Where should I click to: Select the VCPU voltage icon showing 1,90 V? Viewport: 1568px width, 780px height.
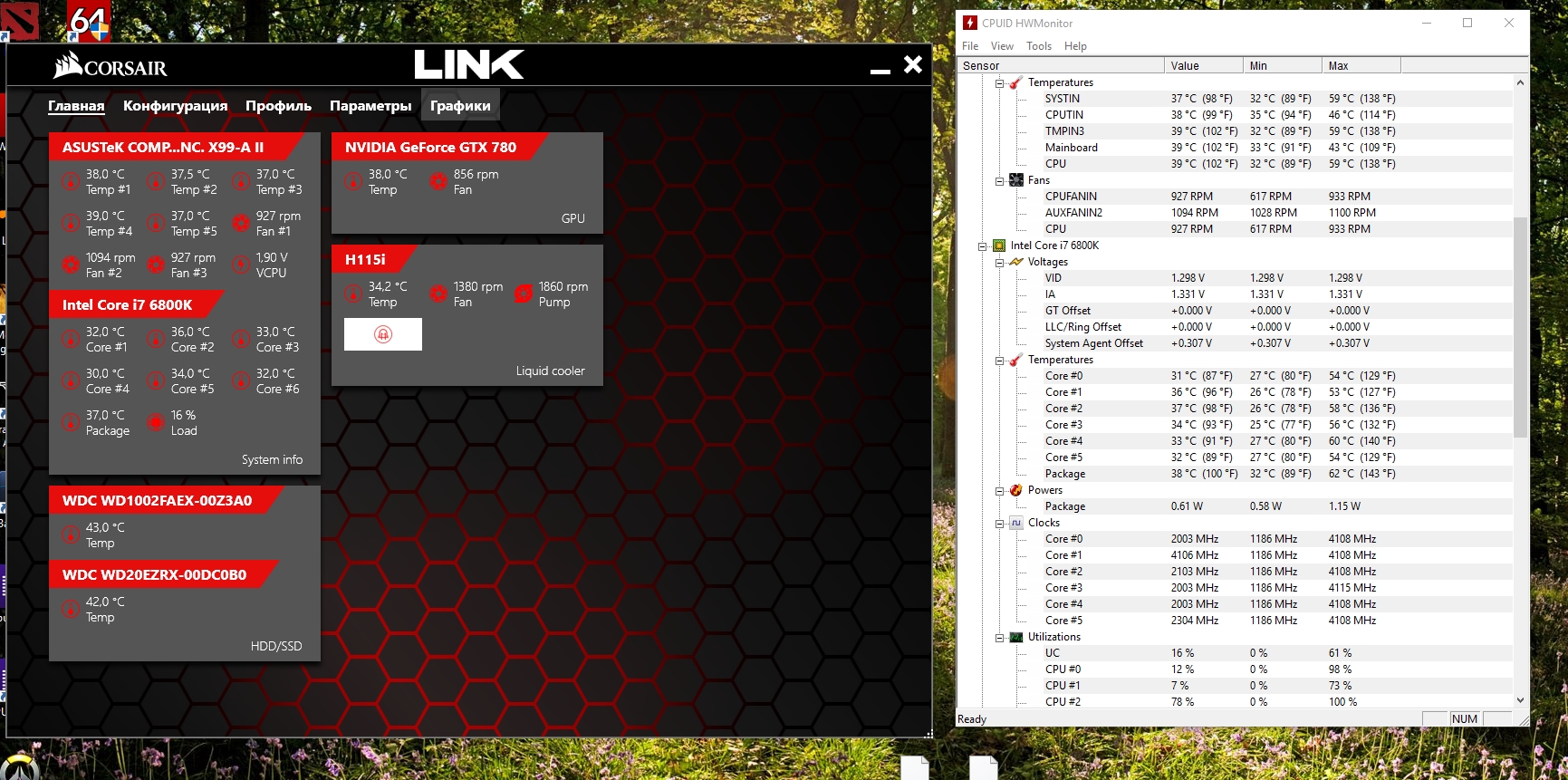[241, 265]
